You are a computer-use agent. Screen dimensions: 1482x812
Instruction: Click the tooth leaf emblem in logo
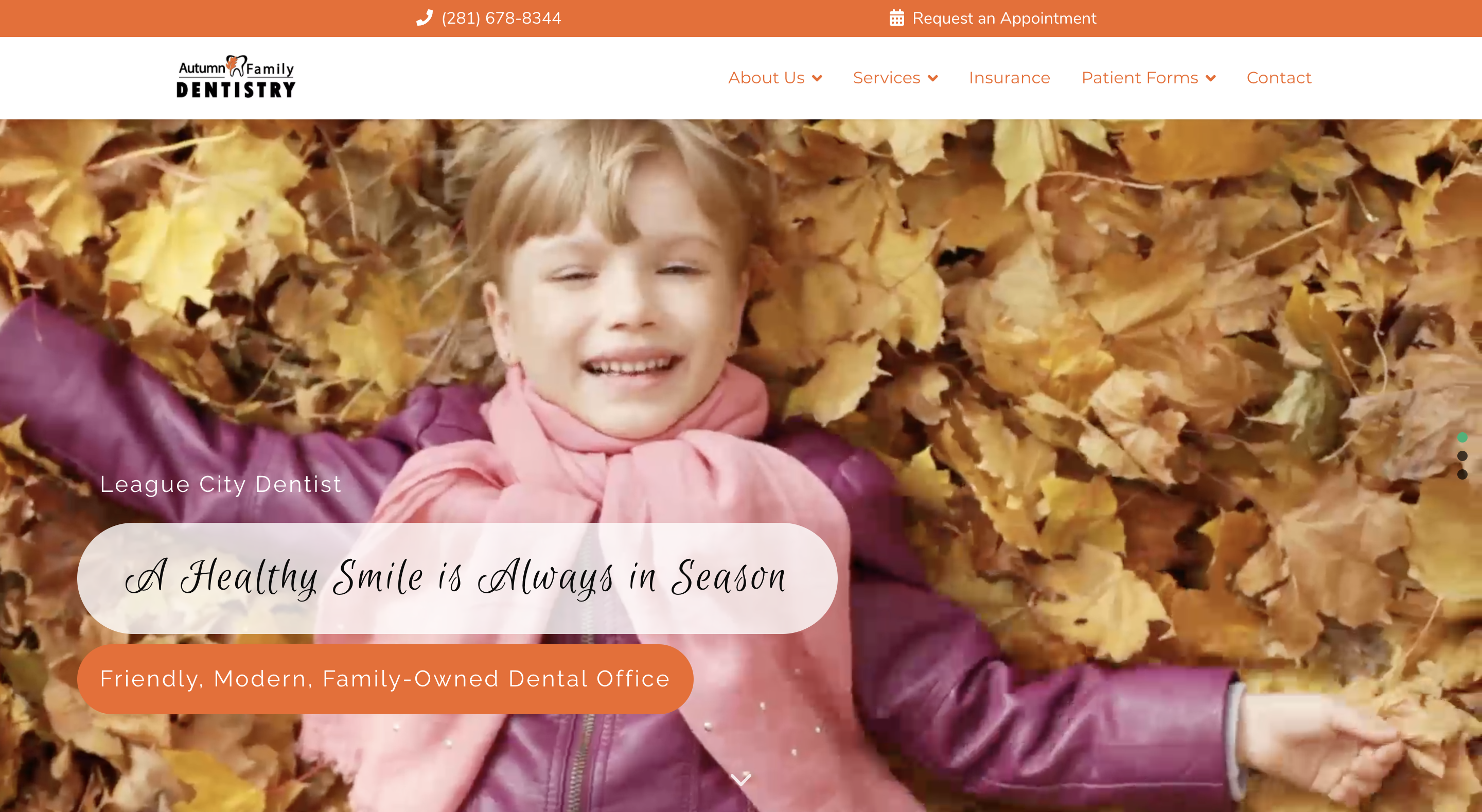click(x=236, y=65)
